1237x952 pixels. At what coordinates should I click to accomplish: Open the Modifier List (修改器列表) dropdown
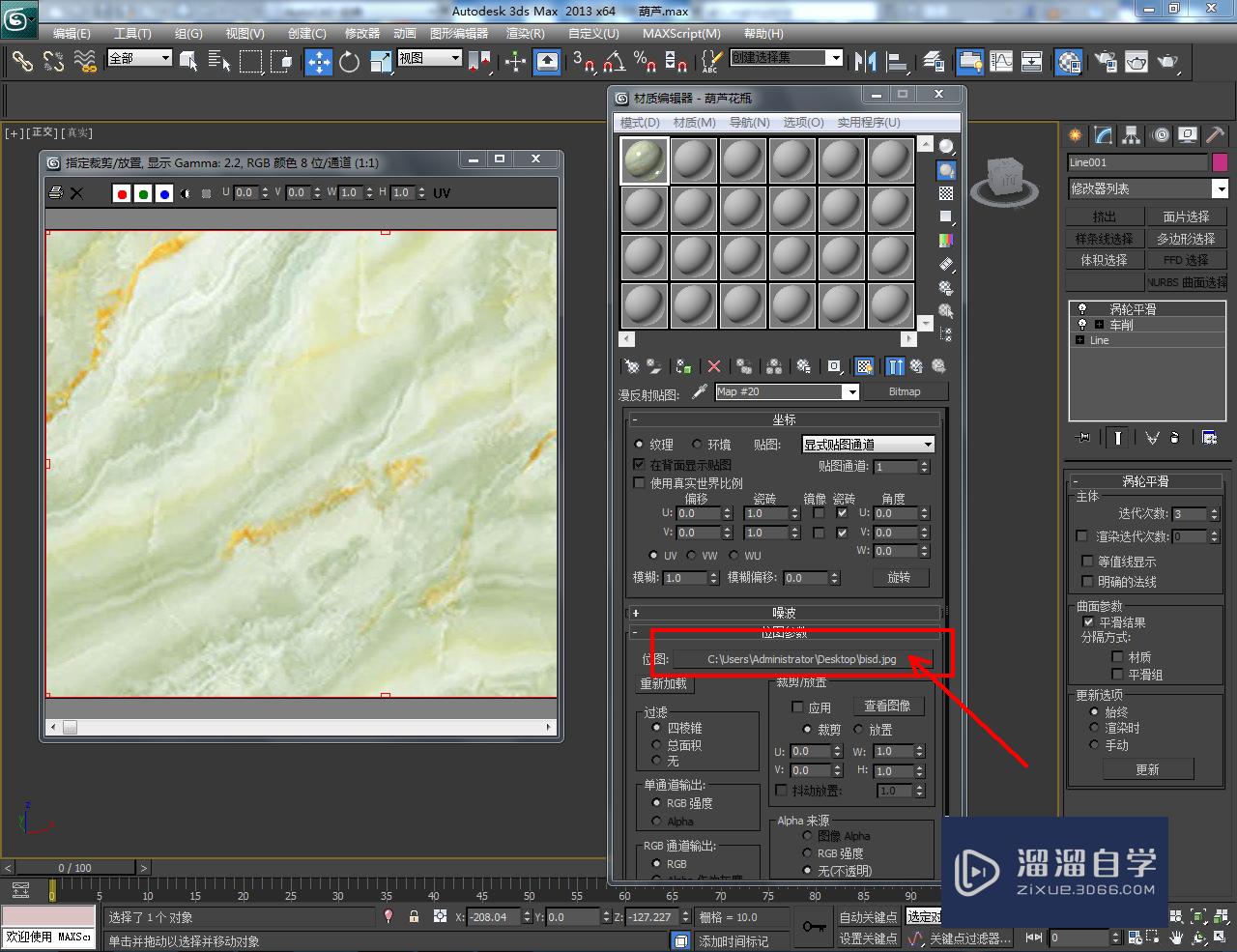click(1221, 188)
